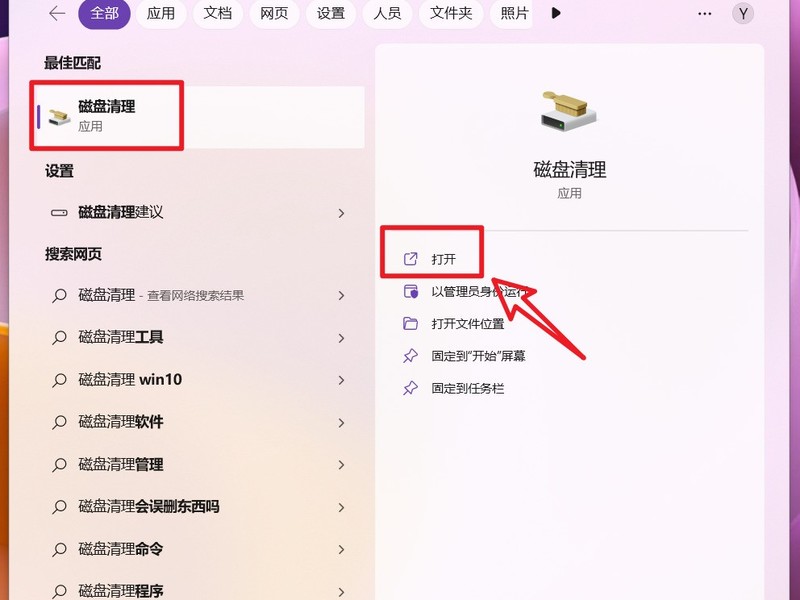Screen dimensions: 800x600
Task: Select the 全部 filter tab
Action: point(104,14)
